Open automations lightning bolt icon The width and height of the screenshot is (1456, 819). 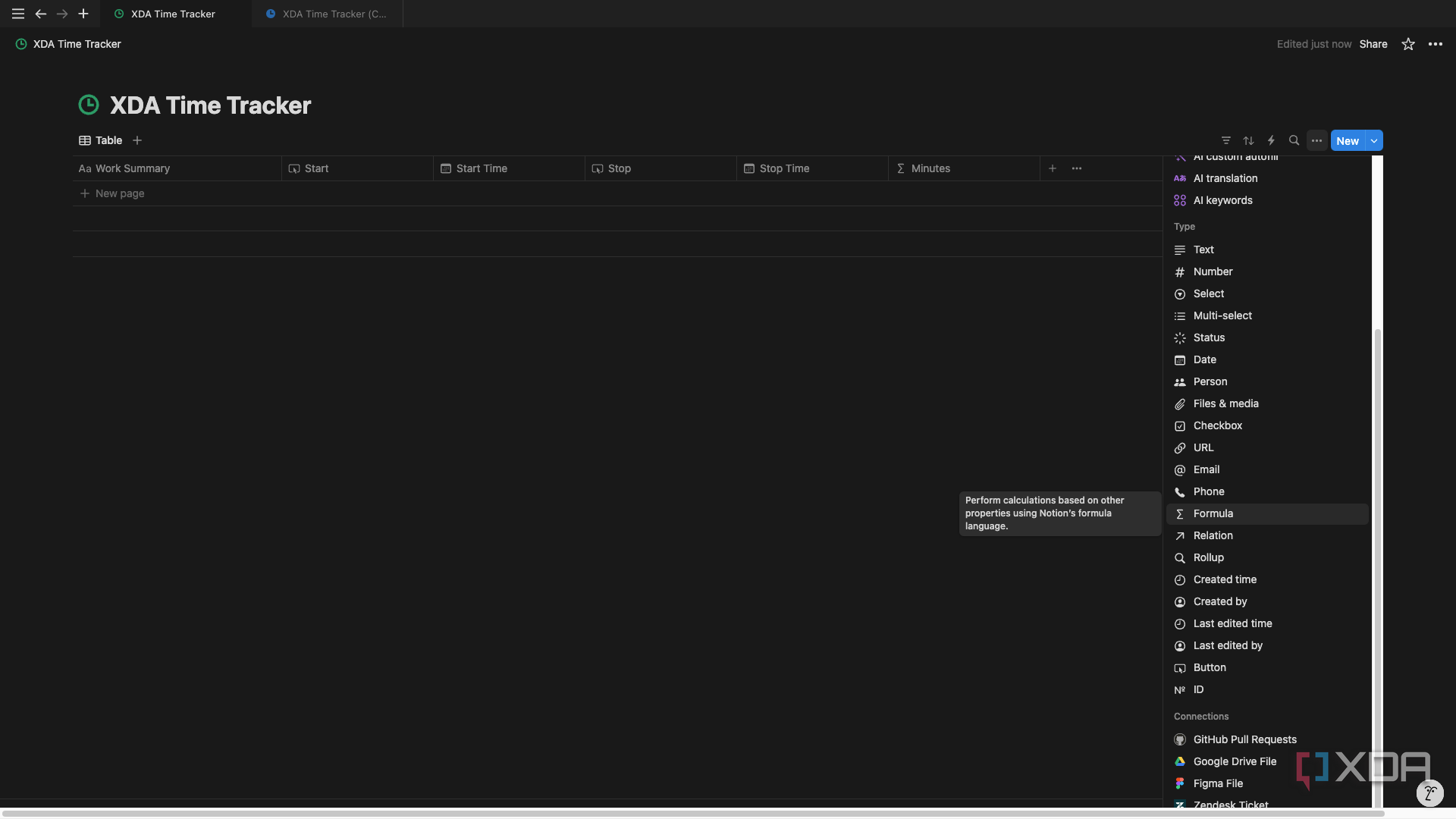pos(1272,140)
